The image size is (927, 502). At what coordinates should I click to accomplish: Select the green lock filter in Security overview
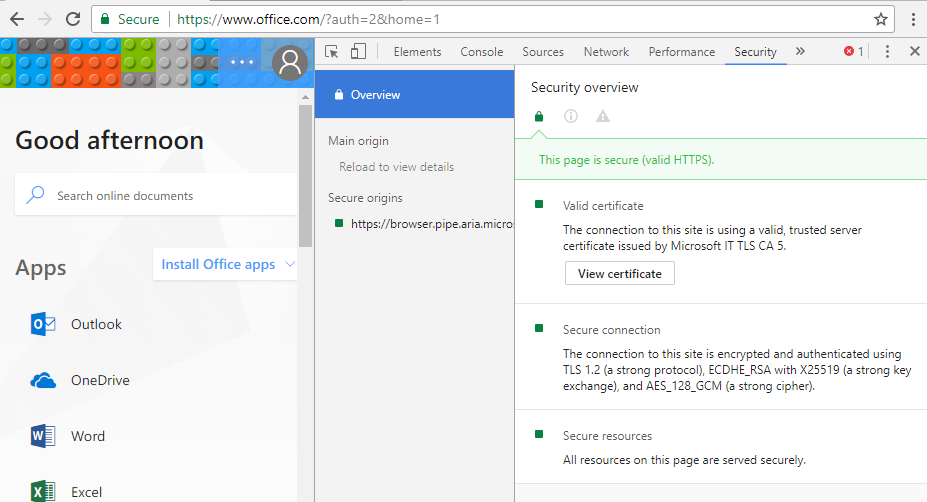(539, 116)
